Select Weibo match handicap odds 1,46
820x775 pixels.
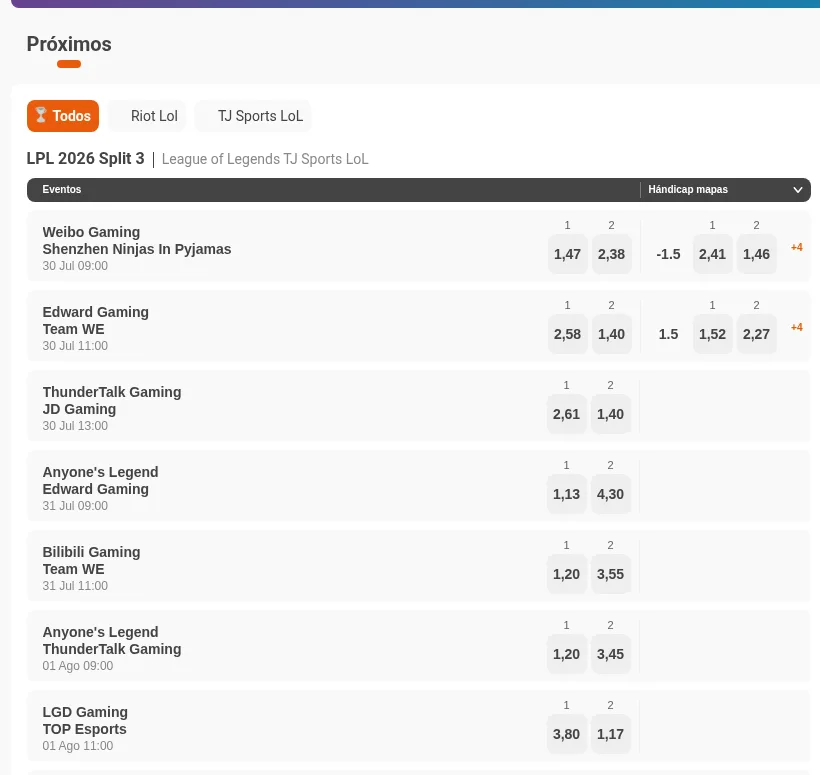coord(756,254)
